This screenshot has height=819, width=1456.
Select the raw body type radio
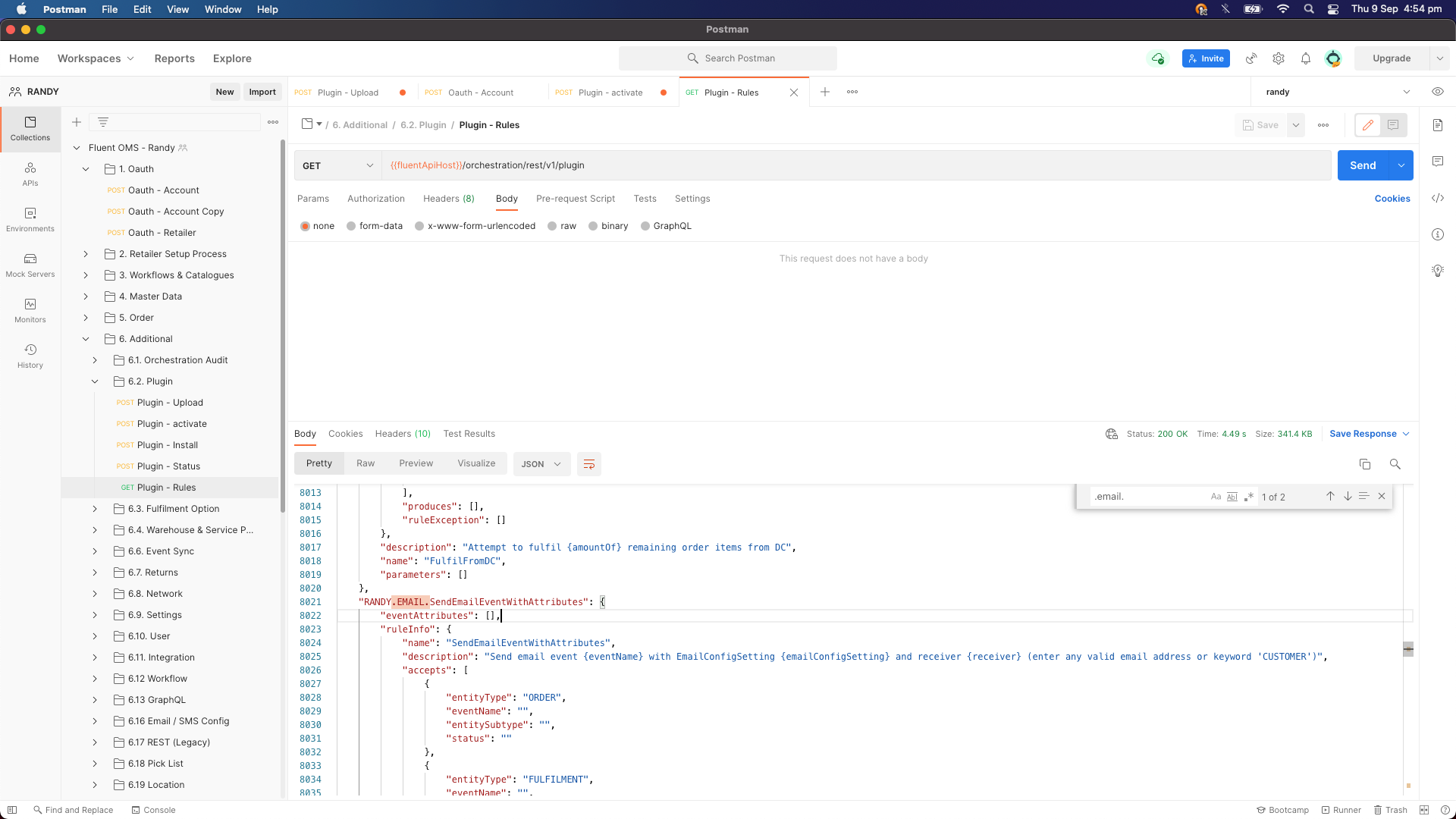tap(553, 226)
